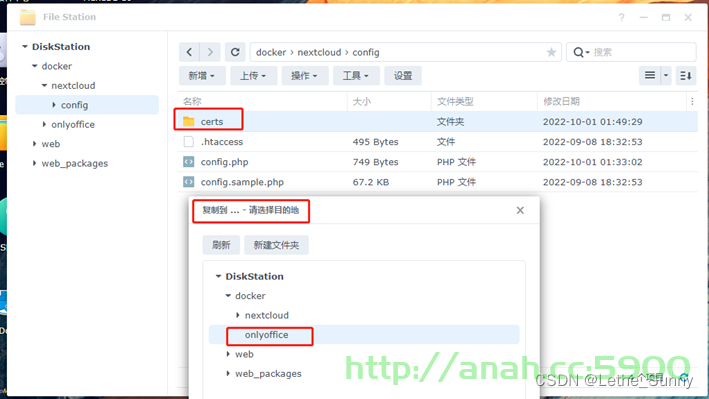Click the .htaccess file icon
709x399 pixels.
pos(189,142)
